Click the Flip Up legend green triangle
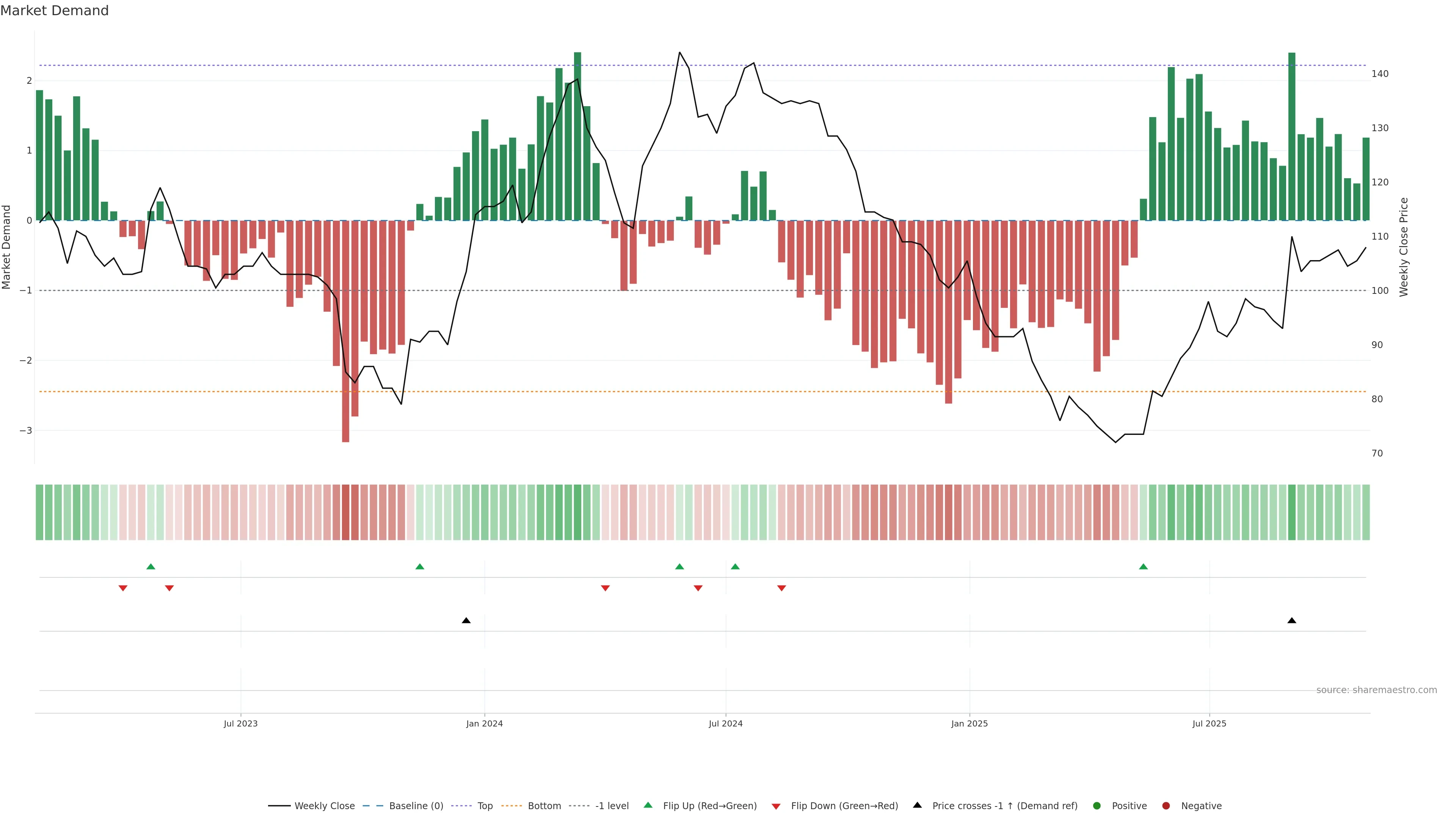The width and height of the screenshot is (1456, 819). pyautogui.click(x=648, y=805)
